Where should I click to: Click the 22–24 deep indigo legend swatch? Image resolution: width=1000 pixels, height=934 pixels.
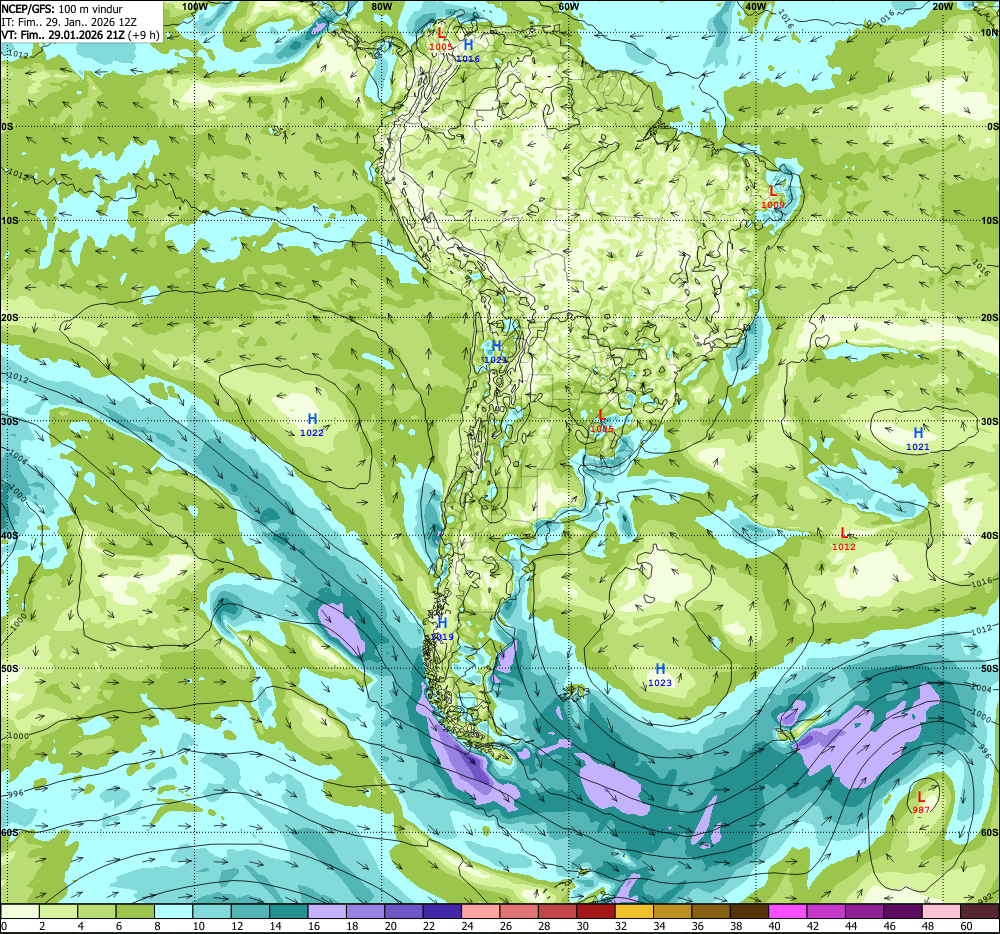coord(442,911)
